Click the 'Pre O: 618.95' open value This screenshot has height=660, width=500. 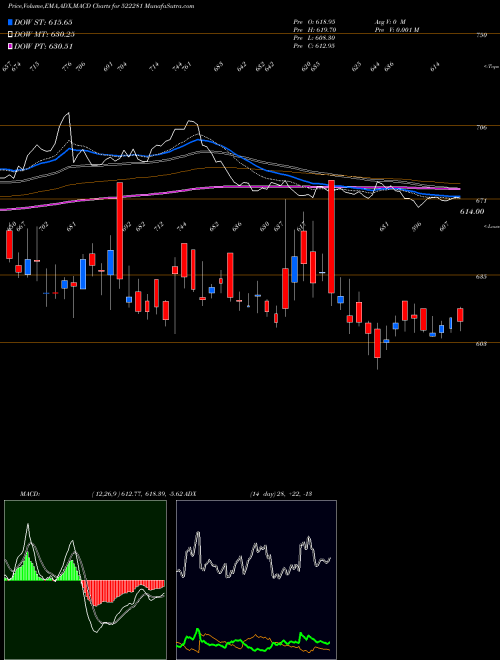point(314,21)
